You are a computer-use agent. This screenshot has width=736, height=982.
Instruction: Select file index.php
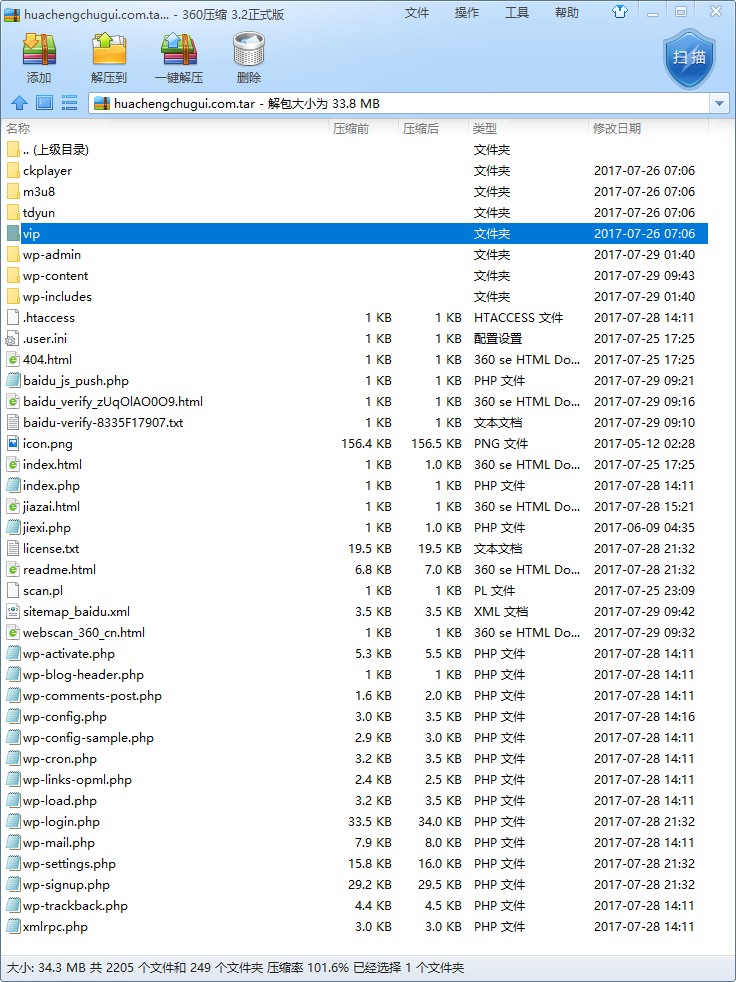[355, 485]
